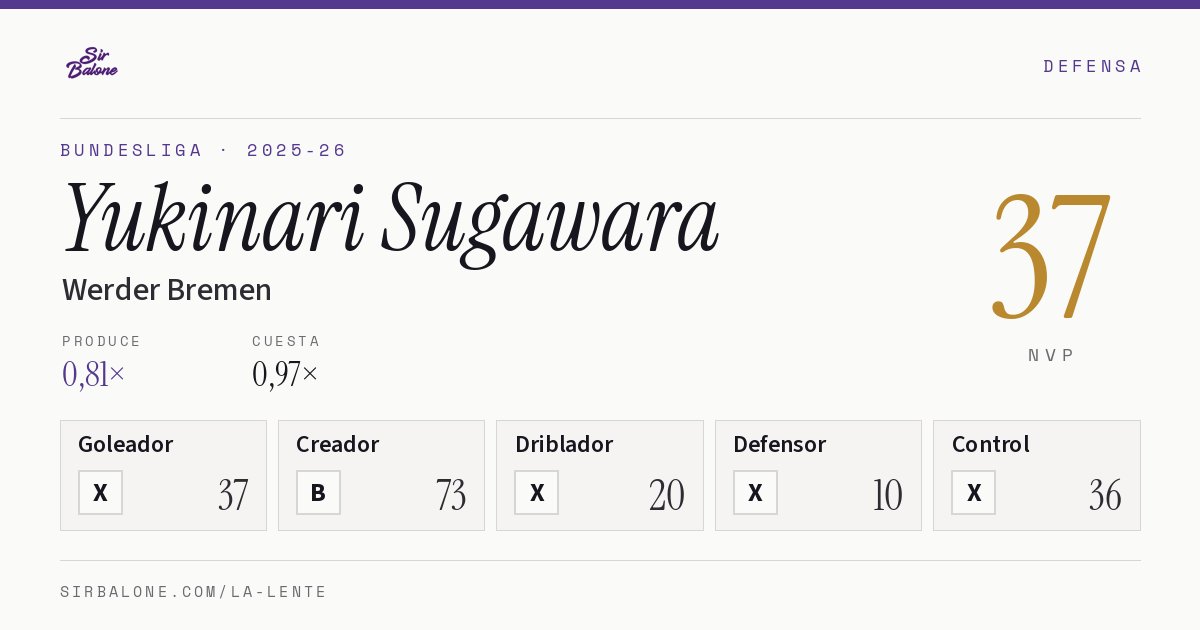
Task: Click the Creador score 73
Action: pos(451,495)
